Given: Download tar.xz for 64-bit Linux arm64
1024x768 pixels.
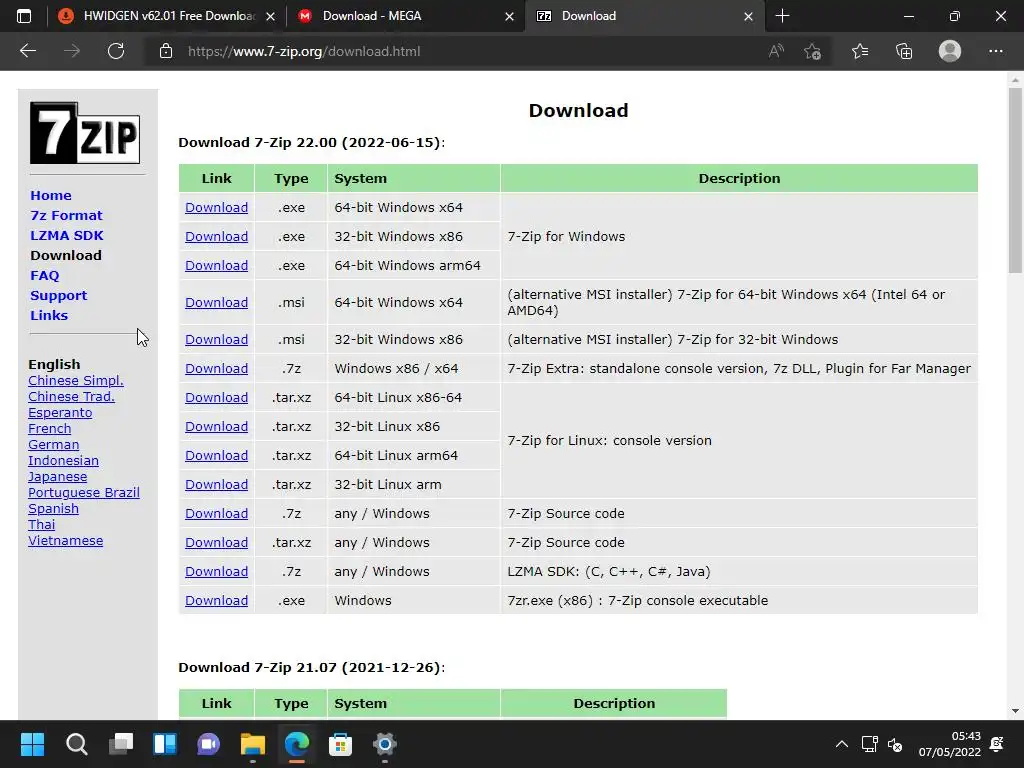Looking at the screenshot, I should [x=216, y=456].
